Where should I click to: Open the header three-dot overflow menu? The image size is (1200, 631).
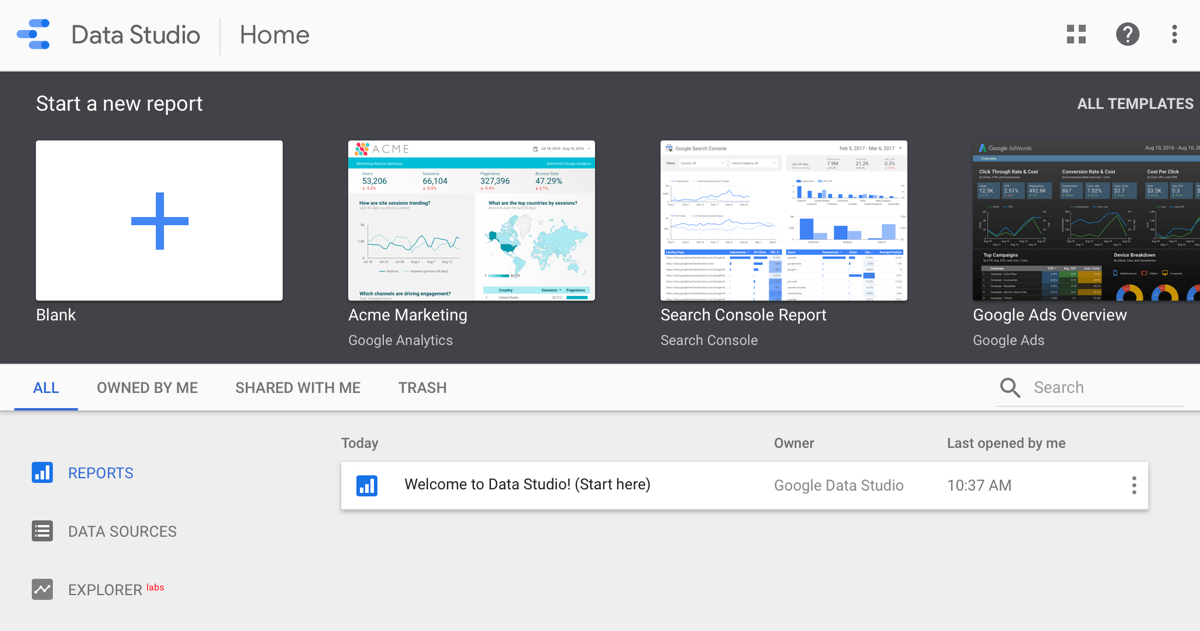(1174, 35)
